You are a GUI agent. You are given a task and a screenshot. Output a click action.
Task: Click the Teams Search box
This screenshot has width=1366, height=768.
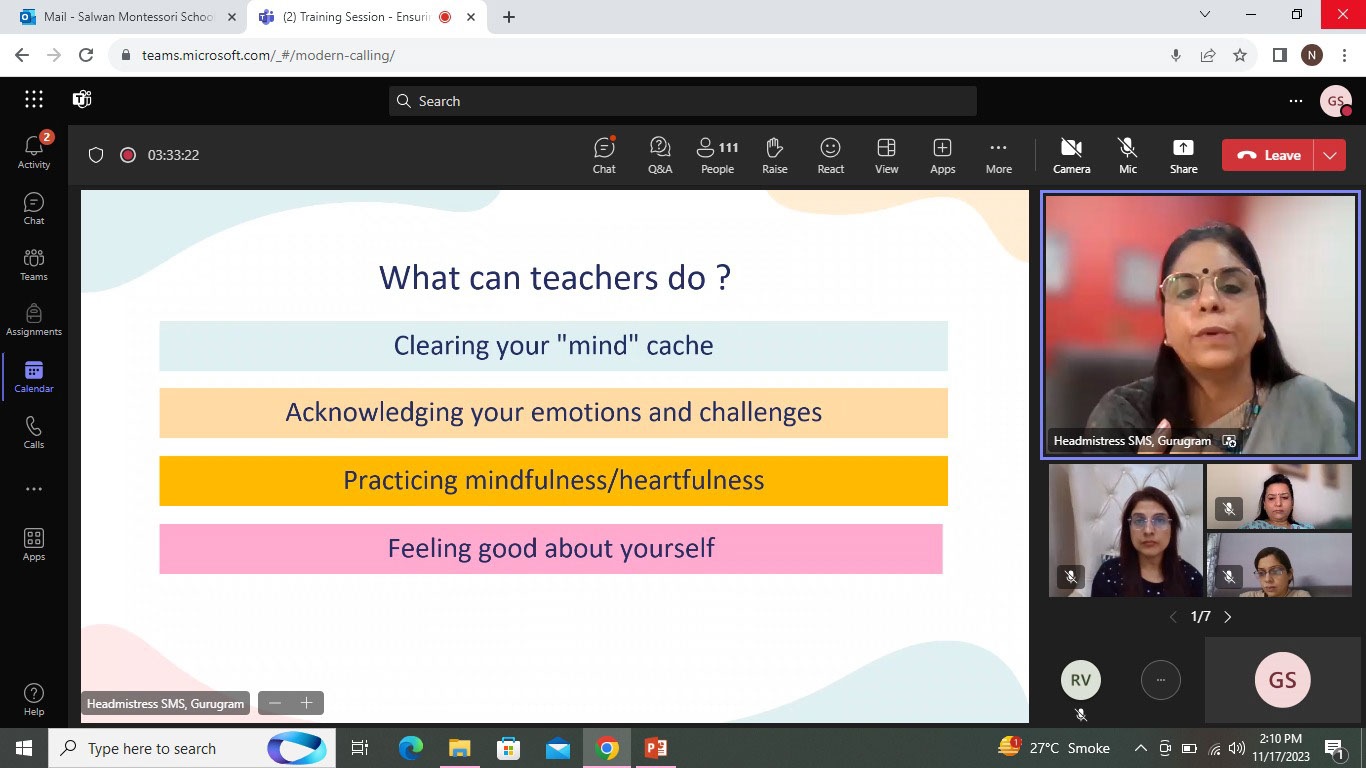[x=682, y=101]
